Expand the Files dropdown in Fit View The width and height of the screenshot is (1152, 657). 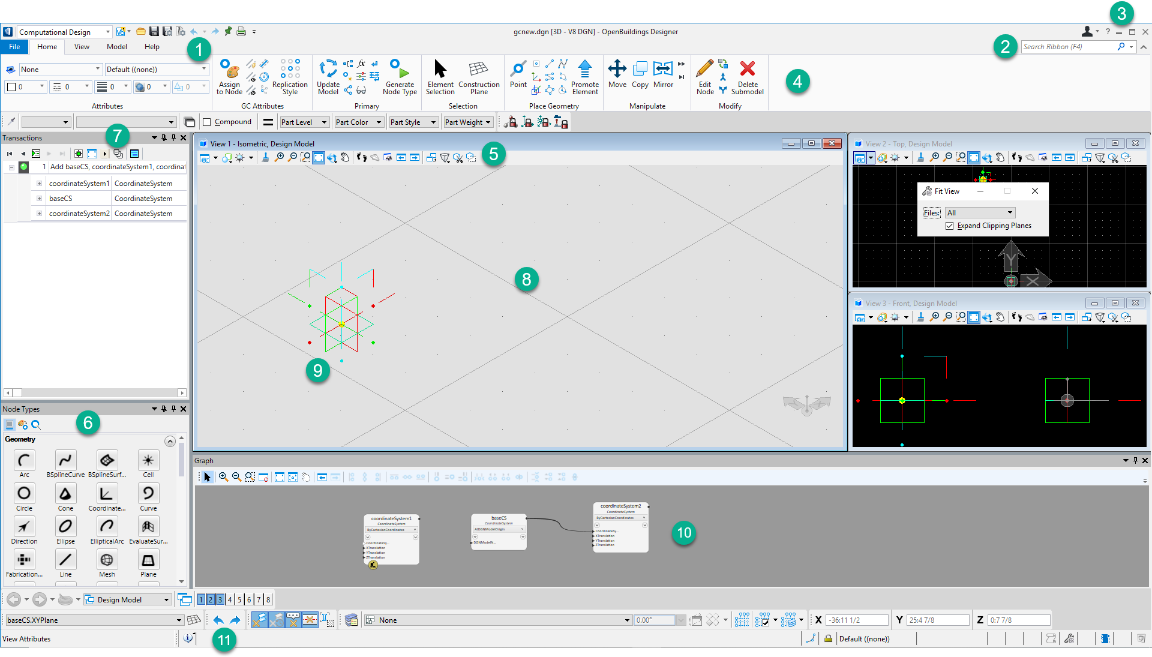1010,213
